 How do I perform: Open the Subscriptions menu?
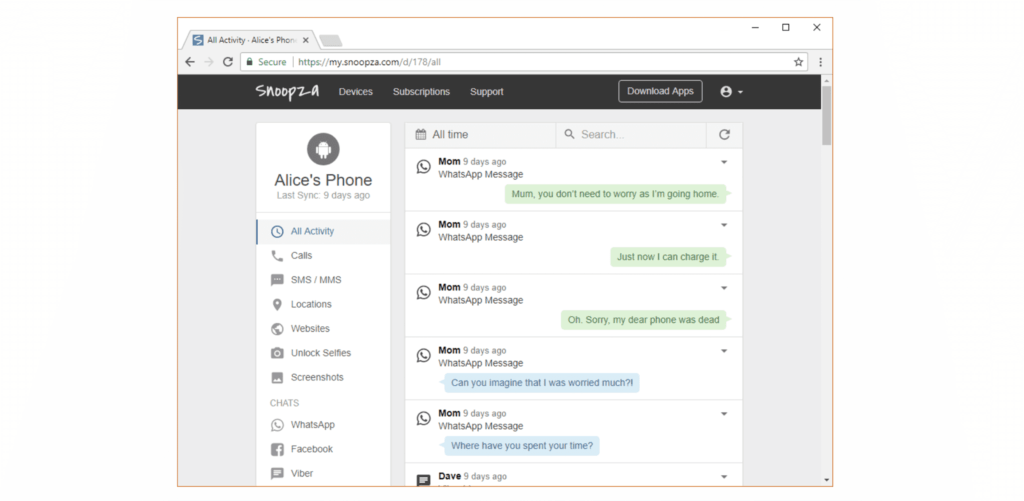pos(421,92)
